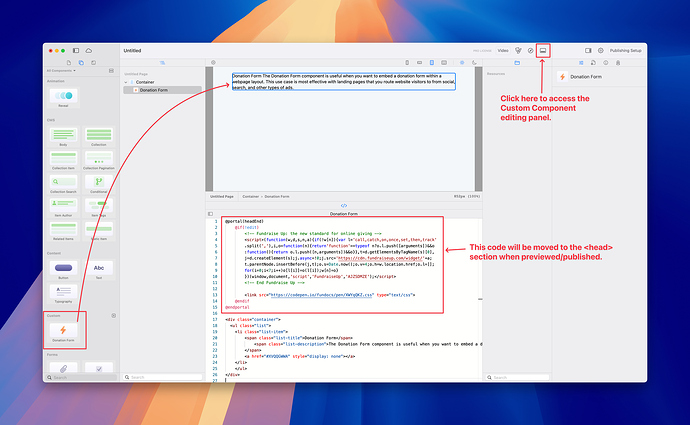Click the layer tree tab icon
The height and width of the screenshot is (425, 690).
pos(162,62)
